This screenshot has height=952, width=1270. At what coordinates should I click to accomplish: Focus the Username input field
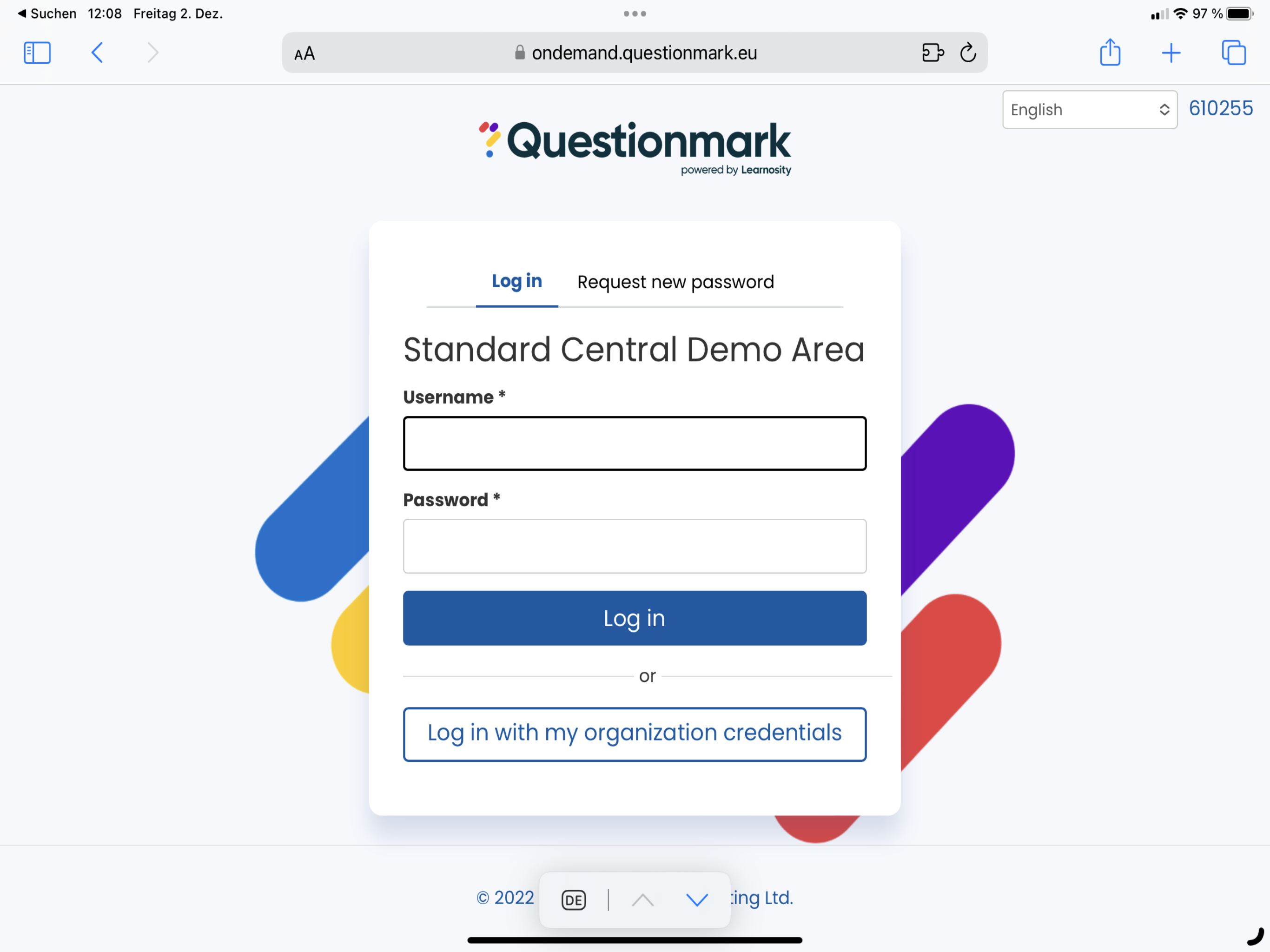[x=635, y=443]
